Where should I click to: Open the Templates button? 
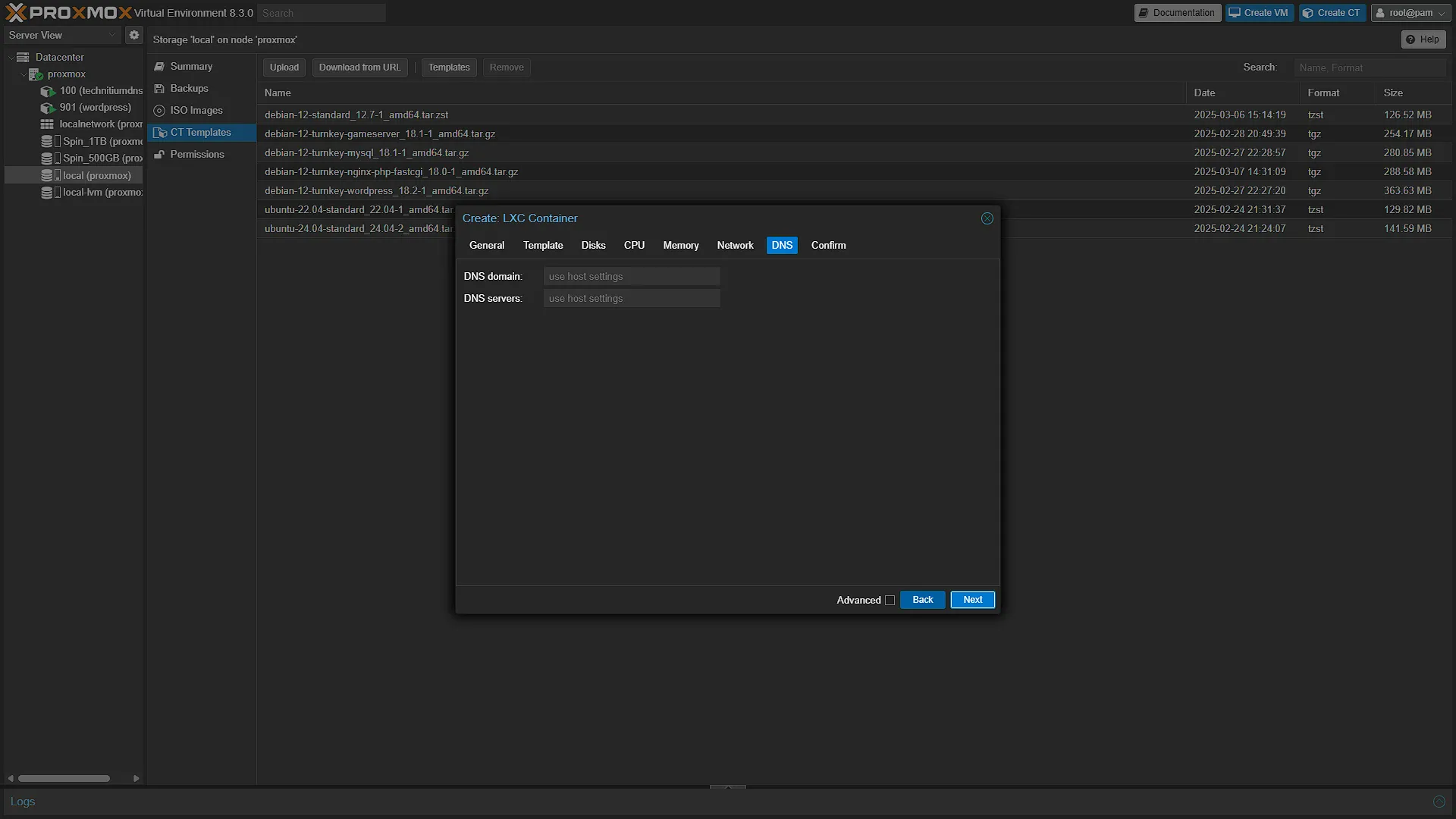pyautogui.click(x=449, y=67)
